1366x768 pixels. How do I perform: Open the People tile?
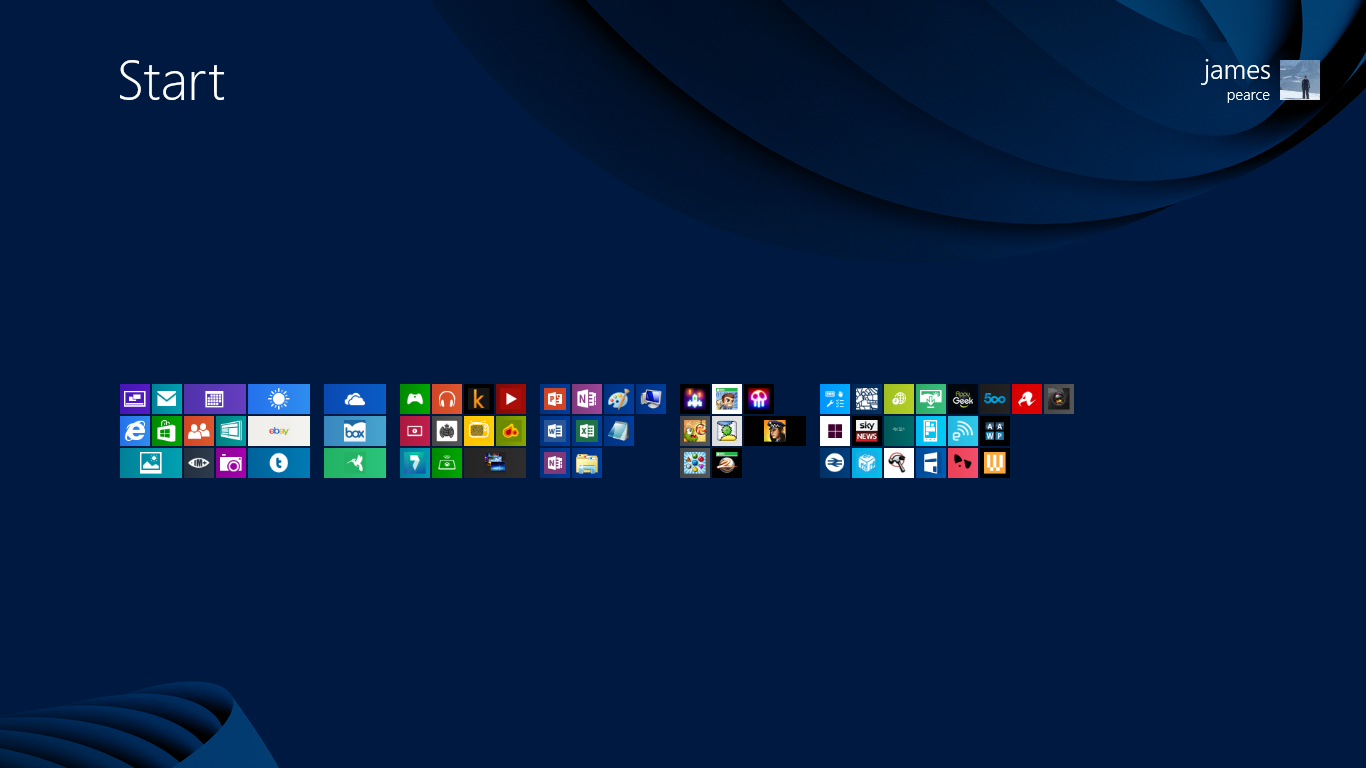[x=199, y=431]
